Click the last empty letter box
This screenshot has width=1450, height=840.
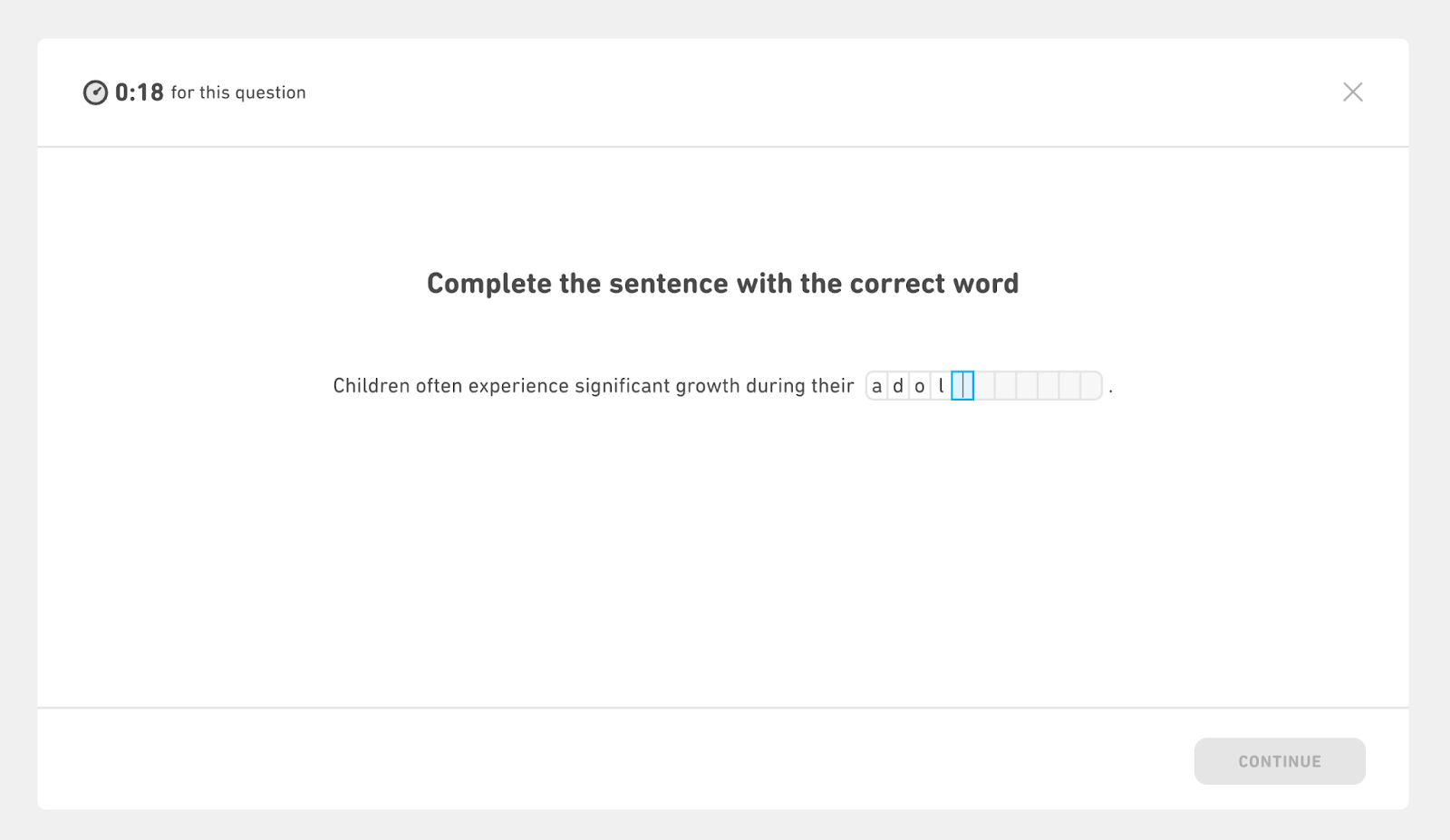pos(1091,386)
